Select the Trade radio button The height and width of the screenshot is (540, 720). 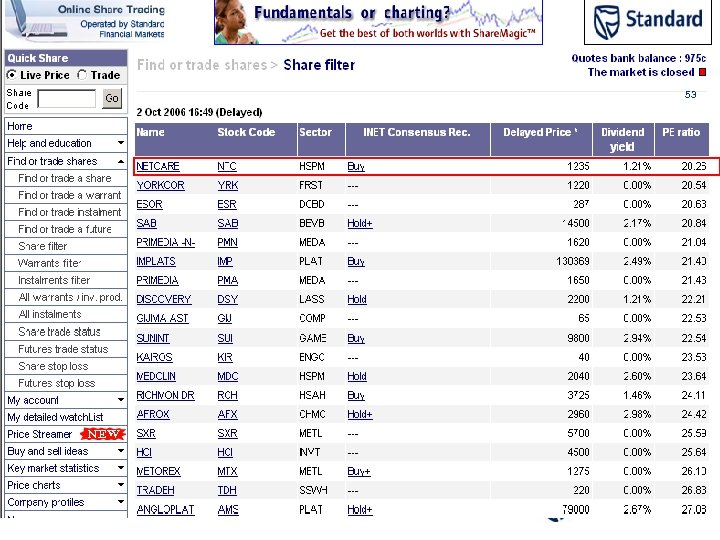82,75
